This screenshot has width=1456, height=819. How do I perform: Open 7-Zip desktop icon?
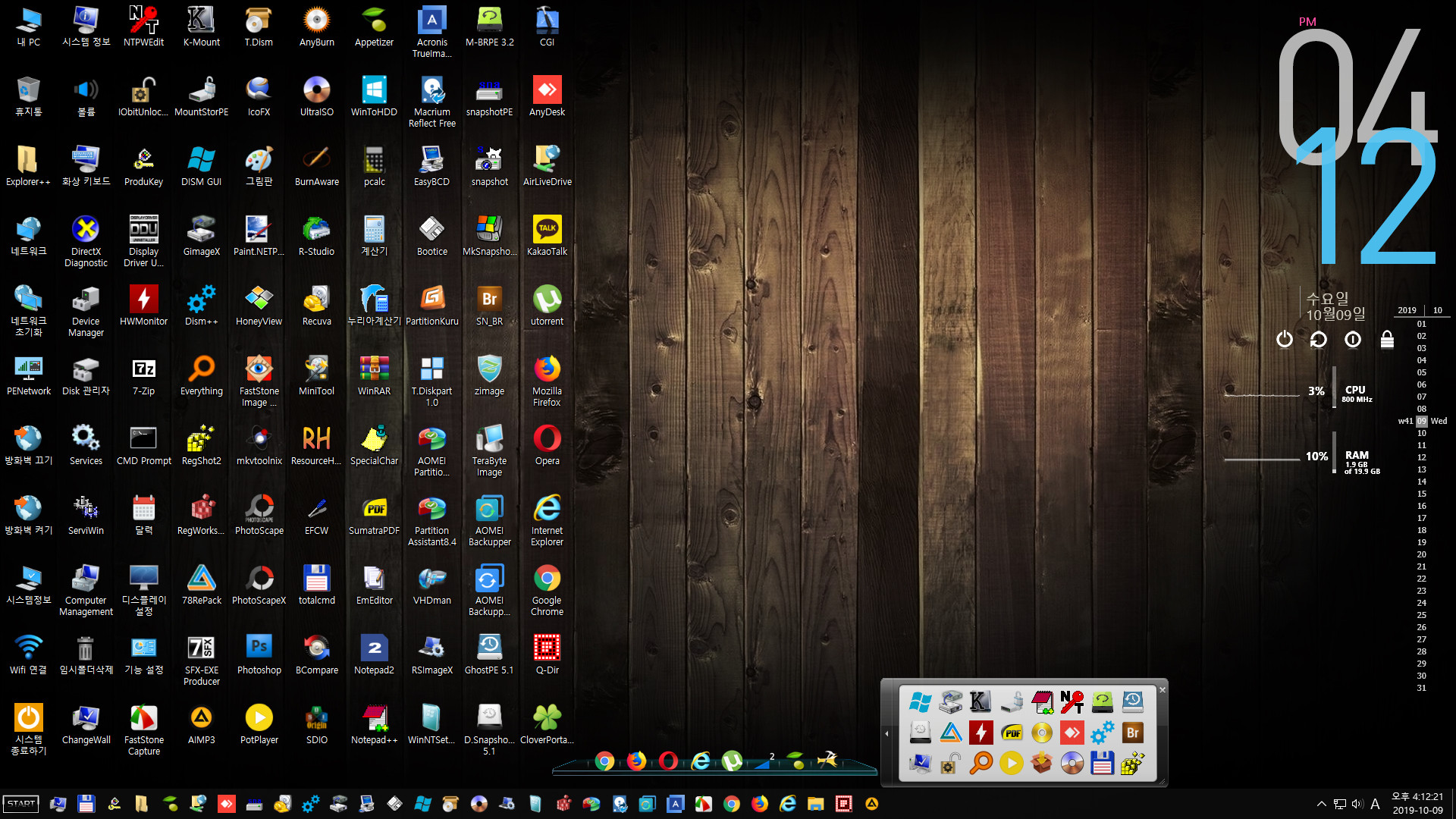point(143,375)
